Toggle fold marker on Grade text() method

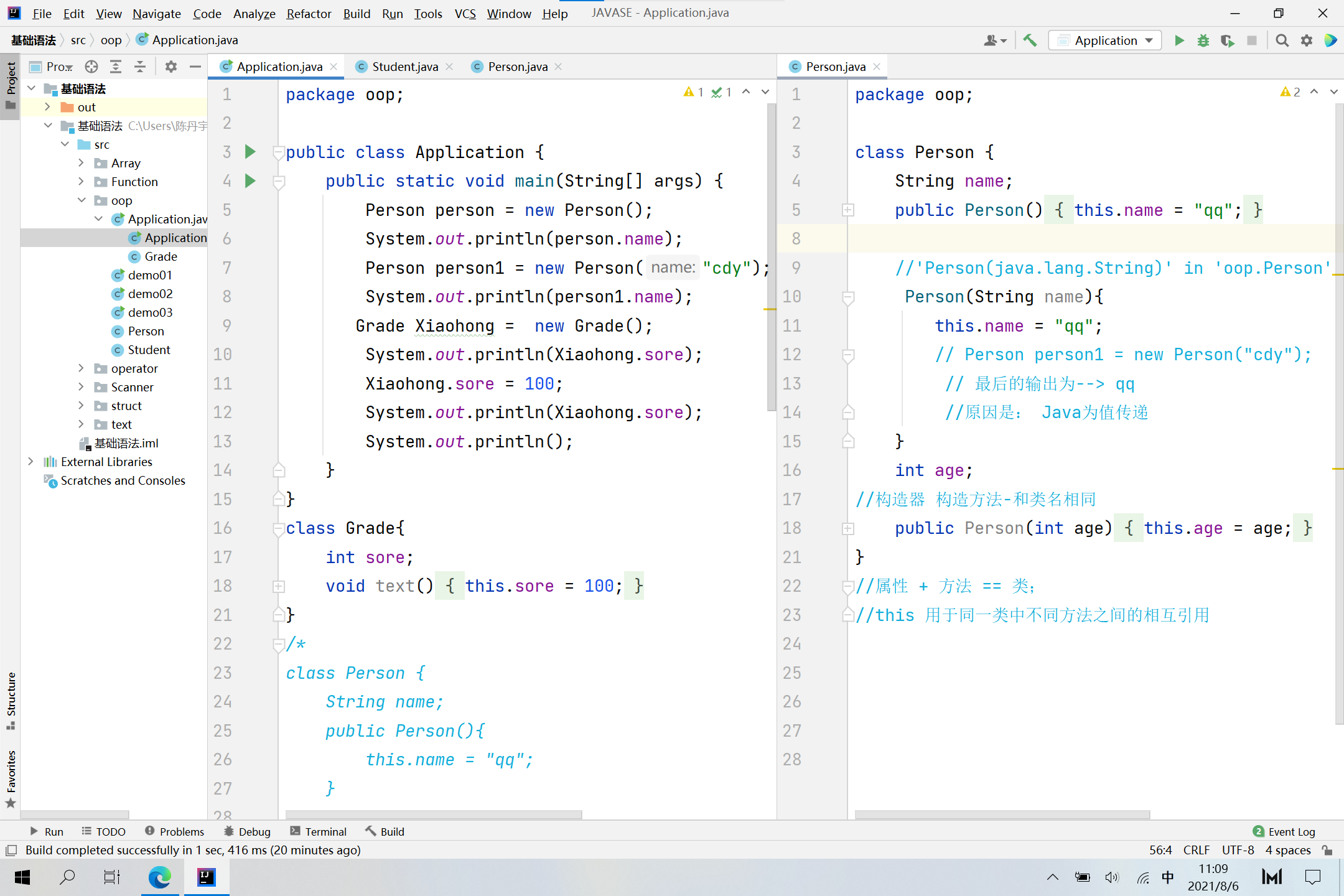[279, 586]
